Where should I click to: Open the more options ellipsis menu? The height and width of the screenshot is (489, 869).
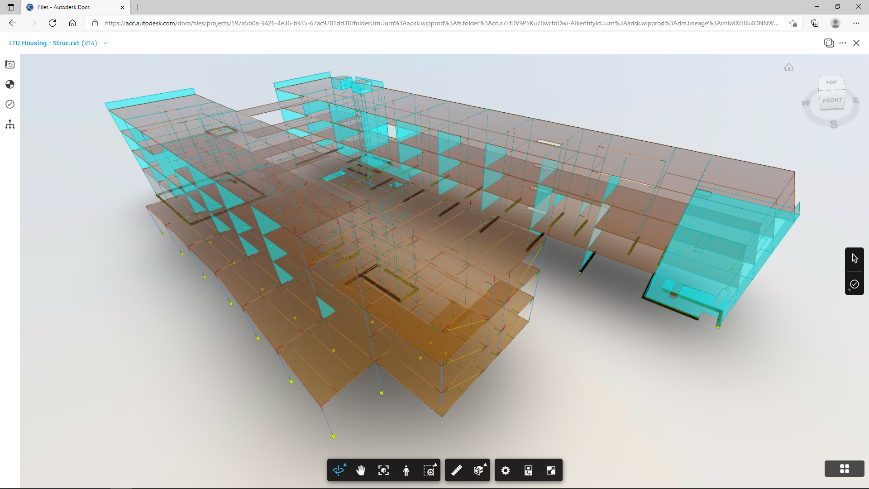point(843,43)
